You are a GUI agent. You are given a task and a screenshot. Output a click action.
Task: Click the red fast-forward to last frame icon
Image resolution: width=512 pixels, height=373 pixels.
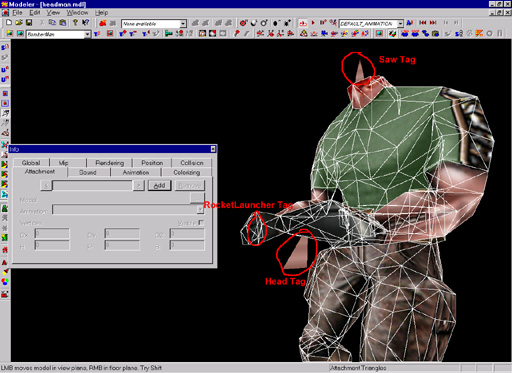pyautogui.click(x=433, y=23)
